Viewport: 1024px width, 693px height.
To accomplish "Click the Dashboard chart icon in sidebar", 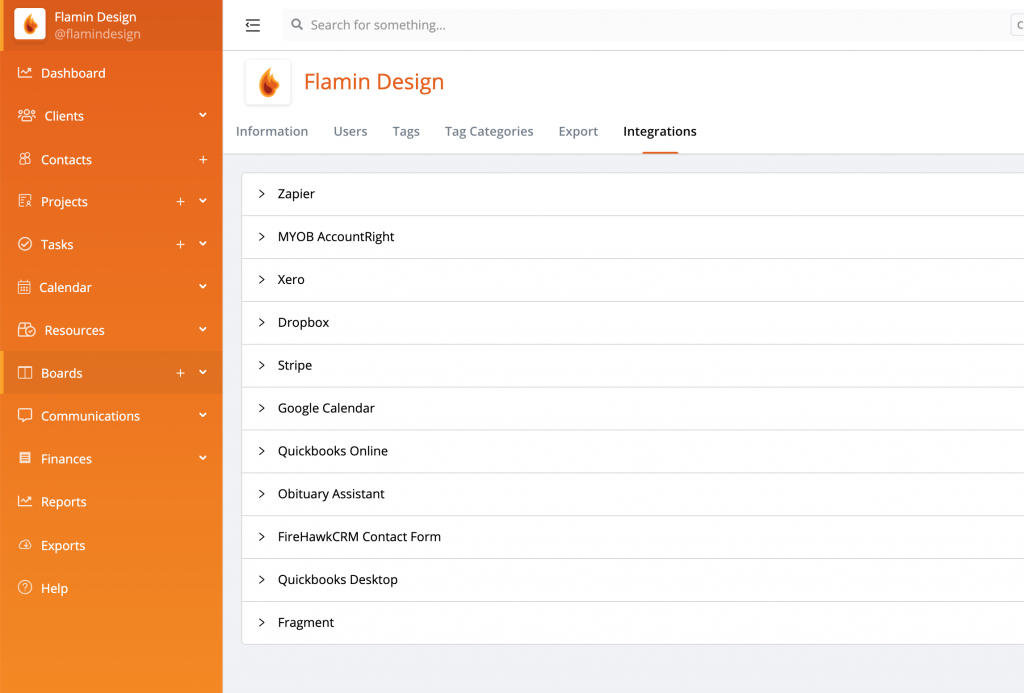I will tap(25, 73).
